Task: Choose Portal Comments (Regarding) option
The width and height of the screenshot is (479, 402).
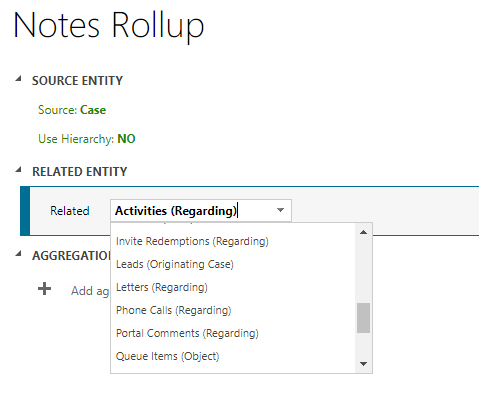Action: [187, 333]
